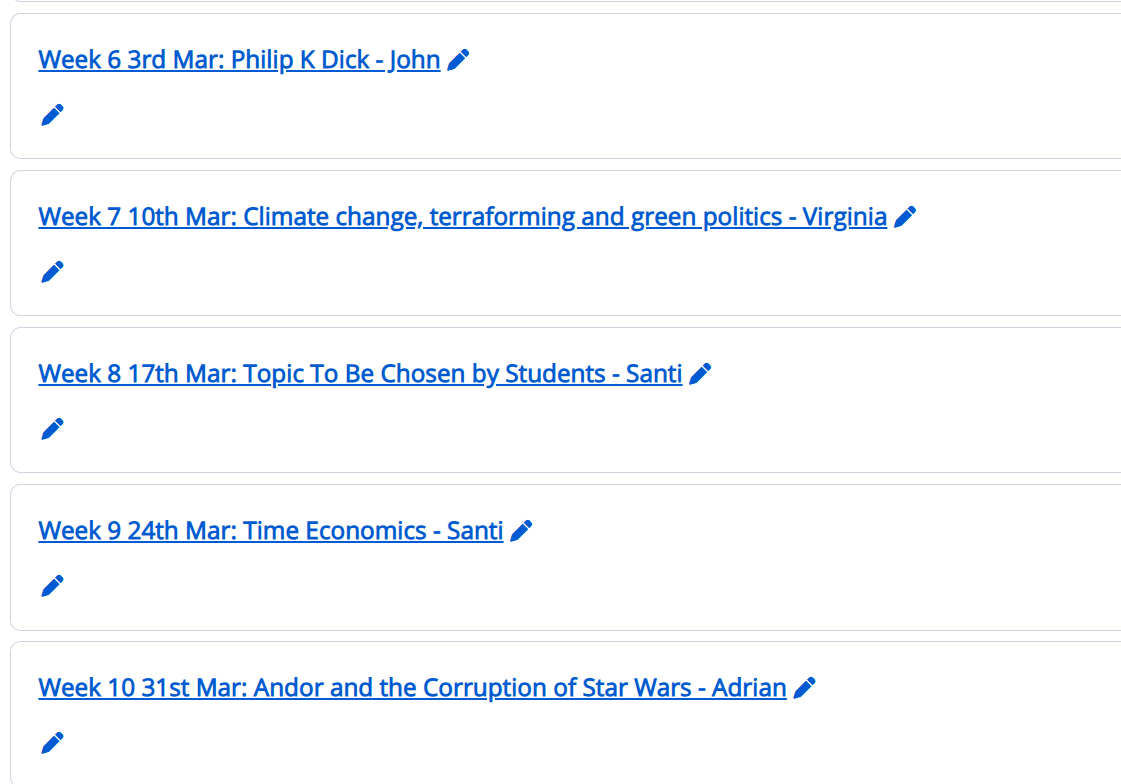This screenshot has width=1121, height=784.
Task: Click the pencil below Week 6 title
Action: pos(53,115)
